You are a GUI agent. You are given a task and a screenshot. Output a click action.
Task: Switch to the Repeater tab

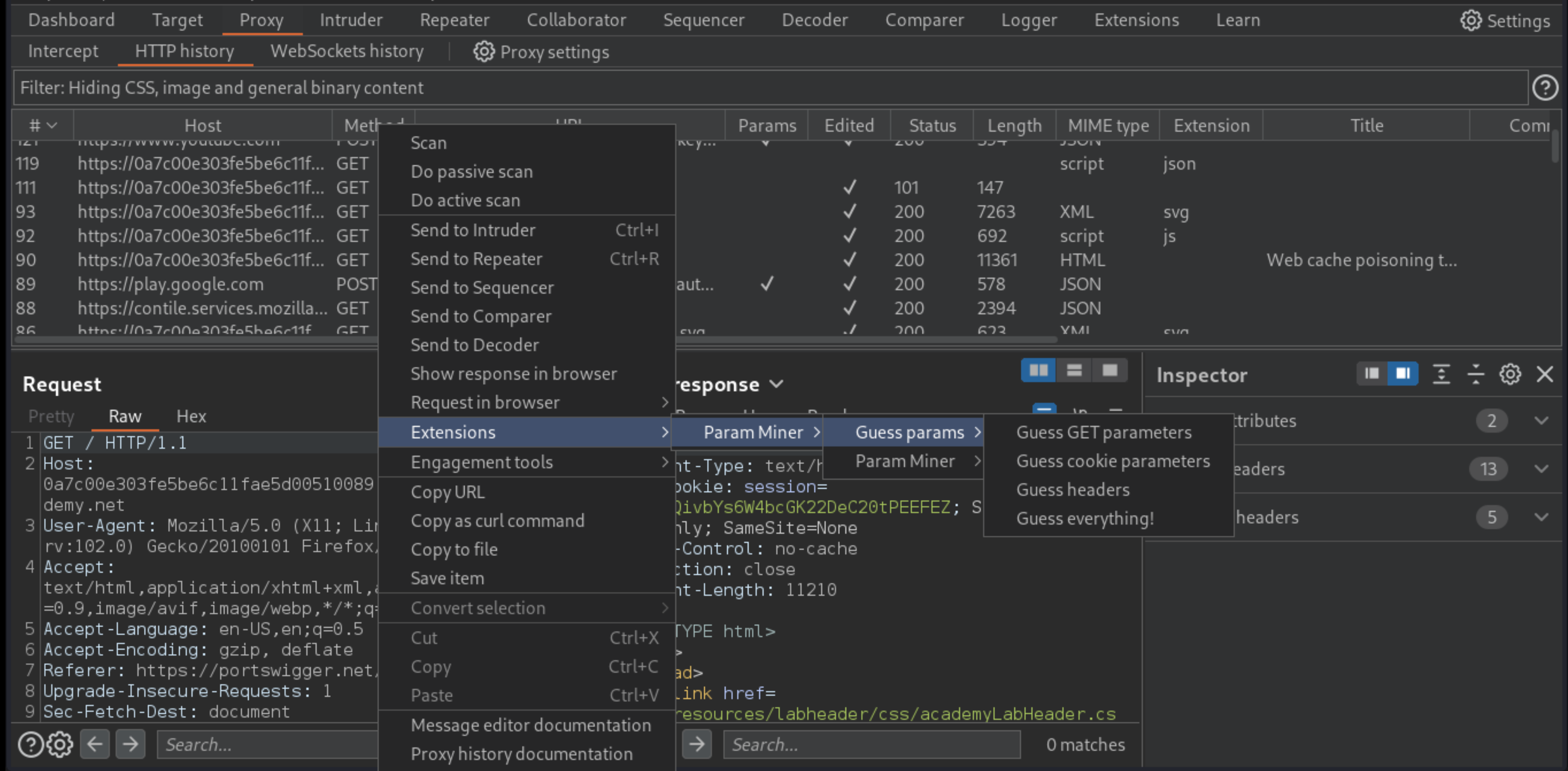point(454,20)
